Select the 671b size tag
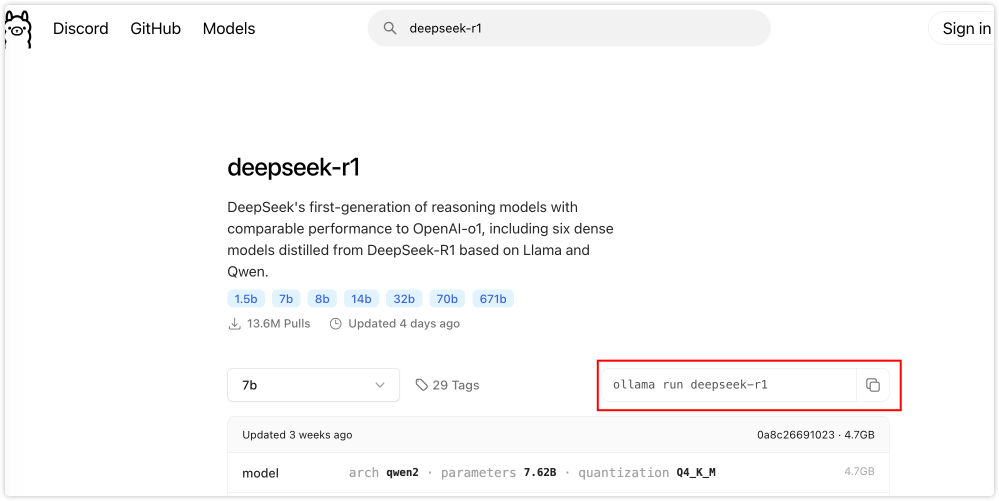This screenshot has width=999, height=501. 493,299
